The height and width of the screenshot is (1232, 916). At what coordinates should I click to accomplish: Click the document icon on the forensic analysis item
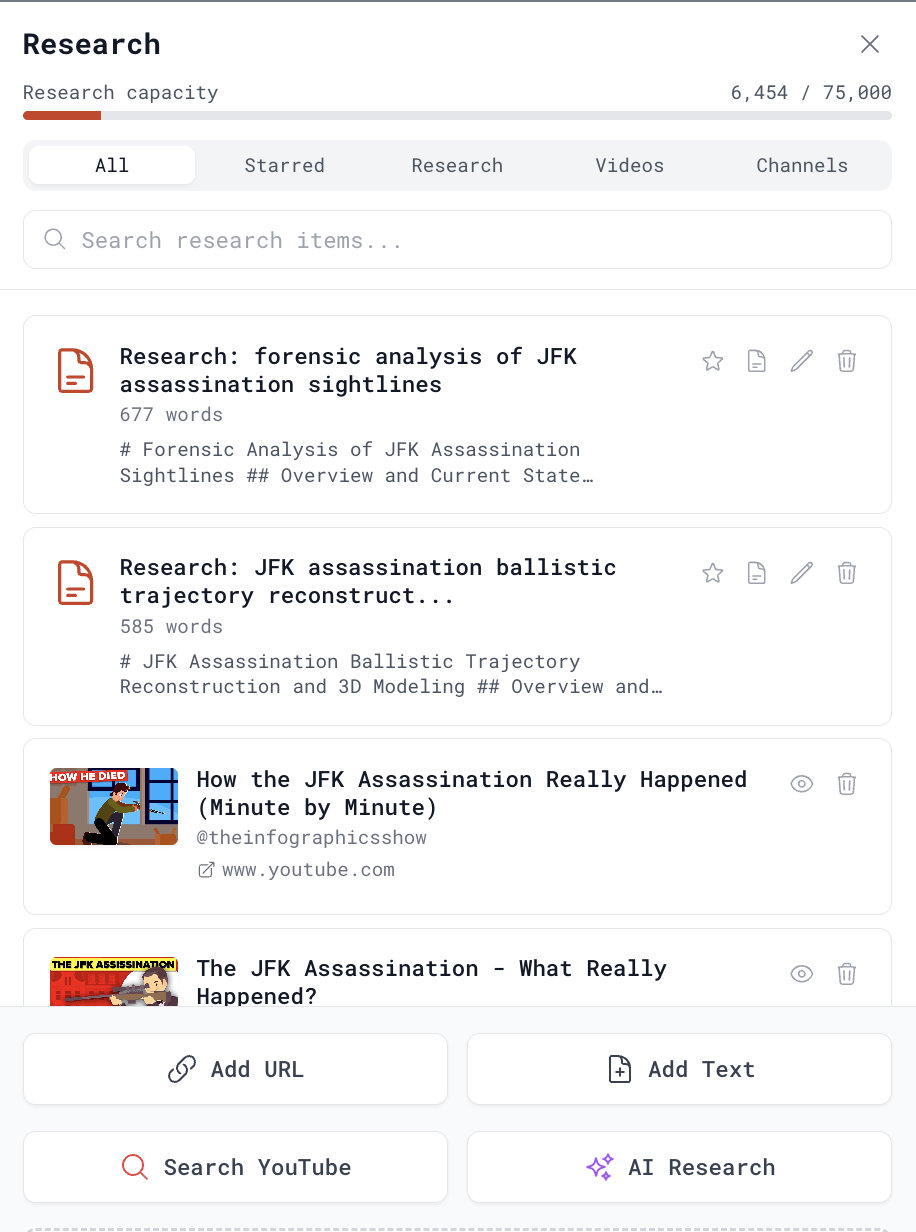[x=756, y=360]
